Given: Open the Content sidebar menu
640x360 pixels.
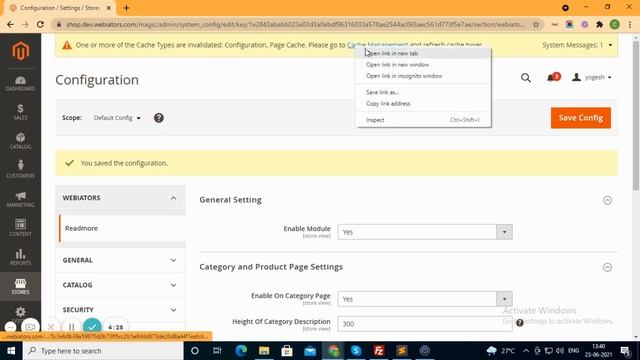Looking at the screenshot, I should (x=20, y=228).
